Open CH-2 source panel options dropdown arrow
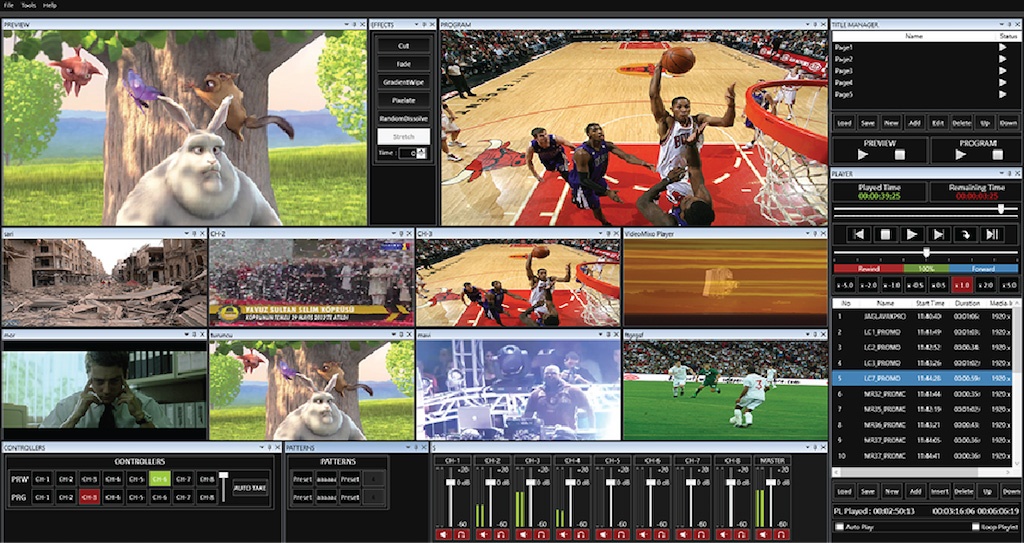The image size is (1024, 543). tap(392, 233)
